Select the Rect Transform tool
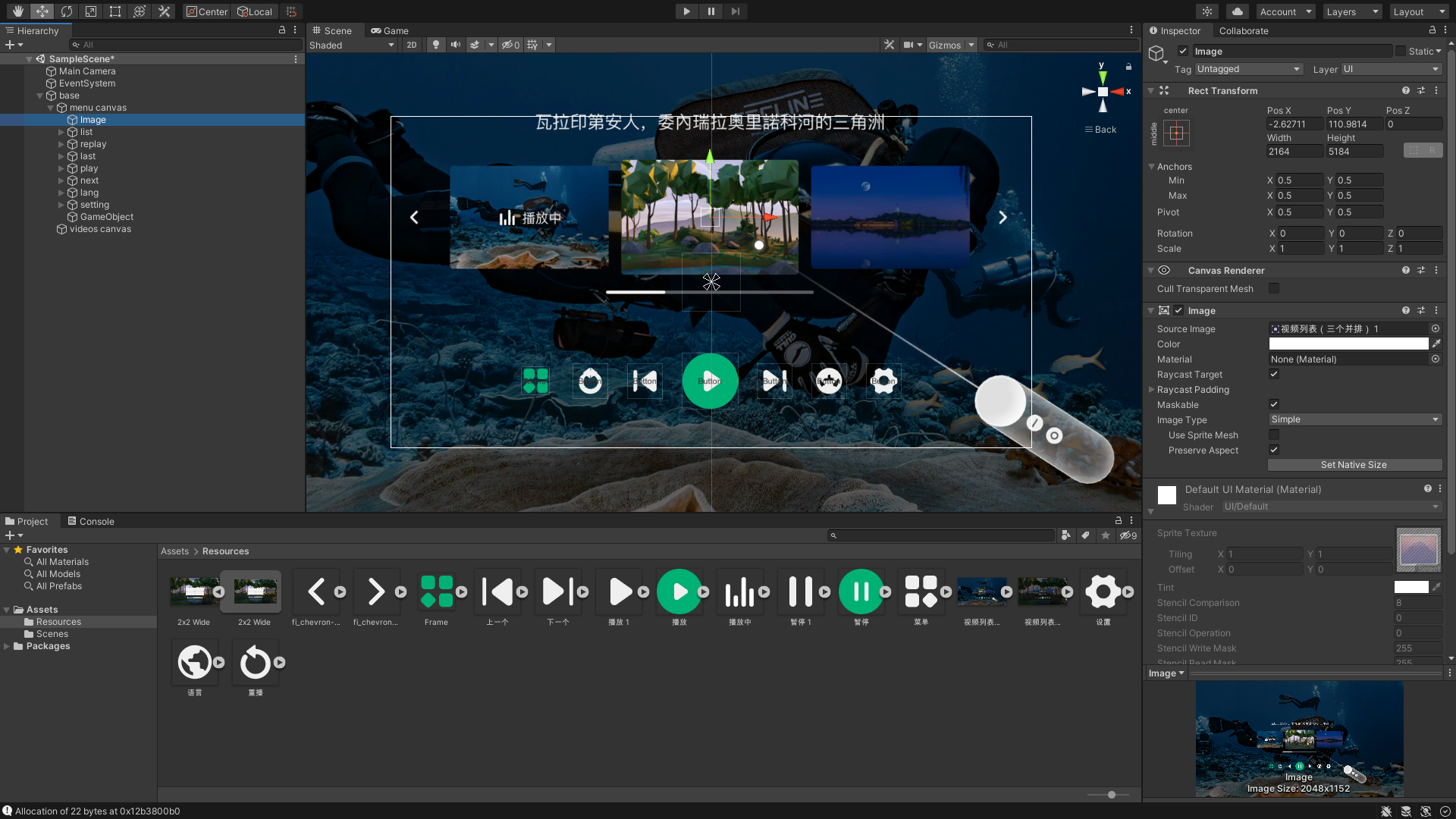 [115, 11]
